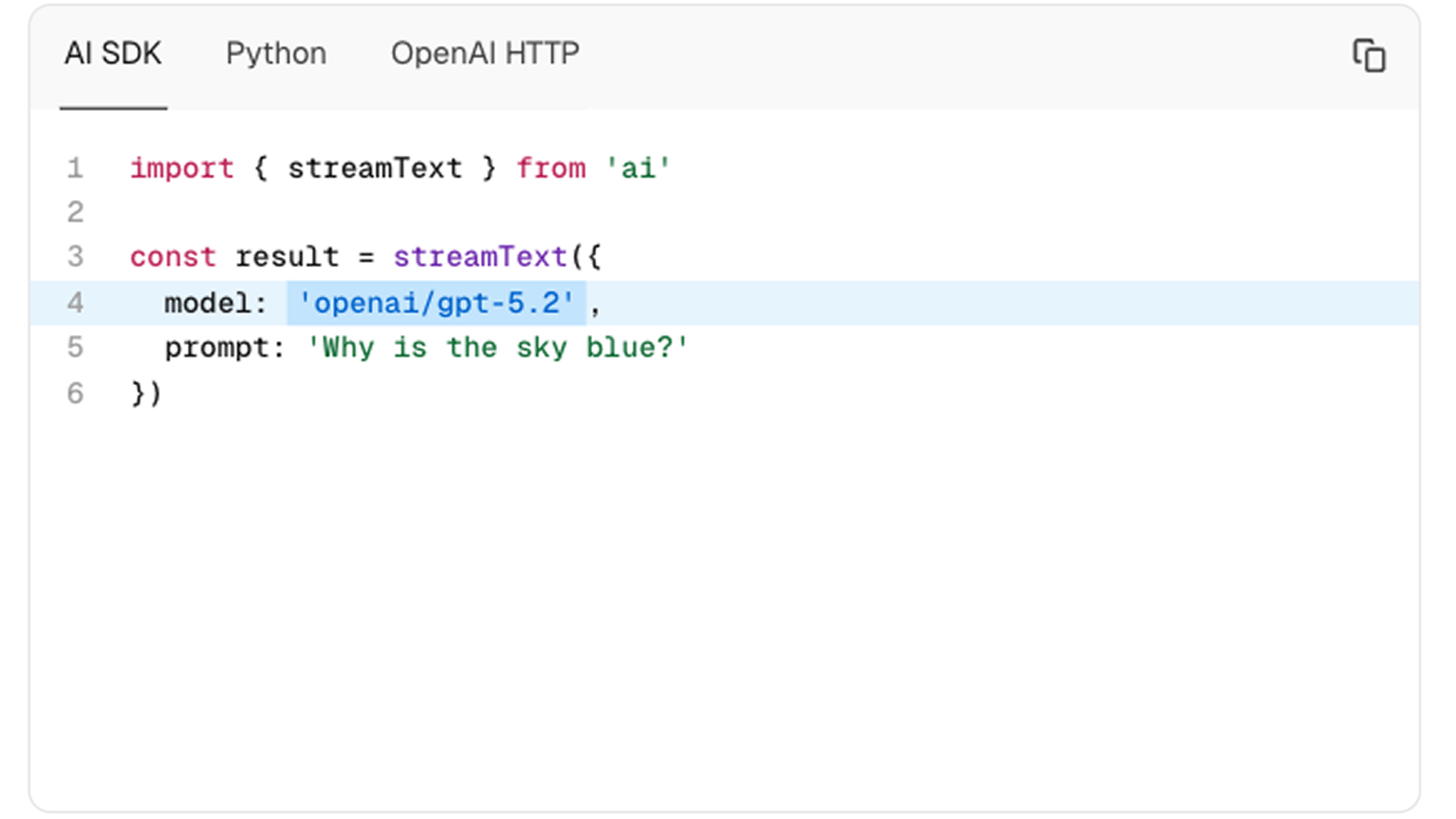Click the purple streamText function call
The height and width of the screenshot is (819, 1456).
(480, 257)
